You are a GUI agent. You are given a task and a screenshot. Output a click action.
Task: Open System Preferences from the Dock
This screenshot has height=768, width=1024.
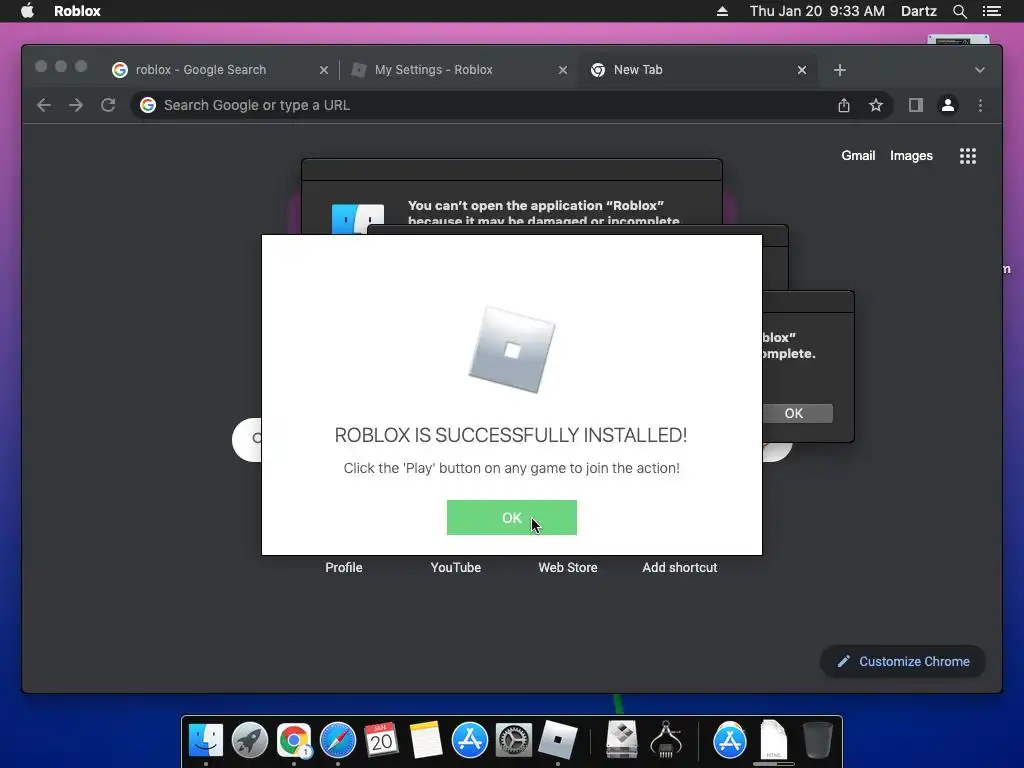pyautogui.click(x=513, y=741)
